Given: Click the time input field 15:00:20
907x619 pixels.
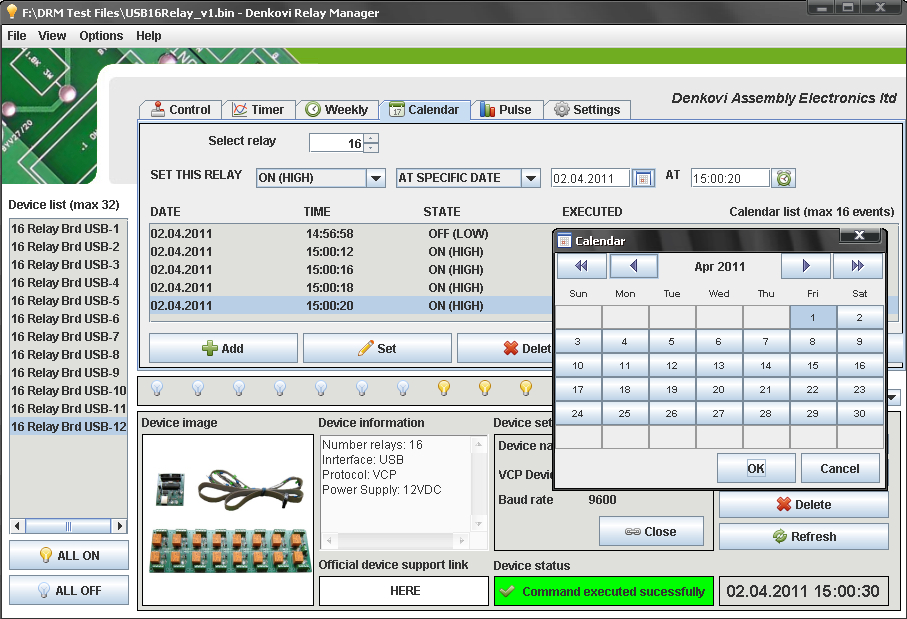Looking at the screenshot, I should (x=731, y=178).
